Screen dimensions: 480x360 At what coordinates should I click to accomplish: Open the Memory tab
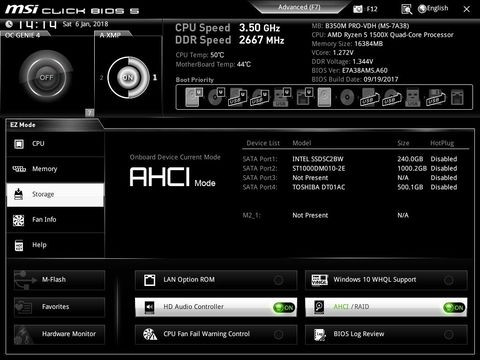click(x=55, y=169)
